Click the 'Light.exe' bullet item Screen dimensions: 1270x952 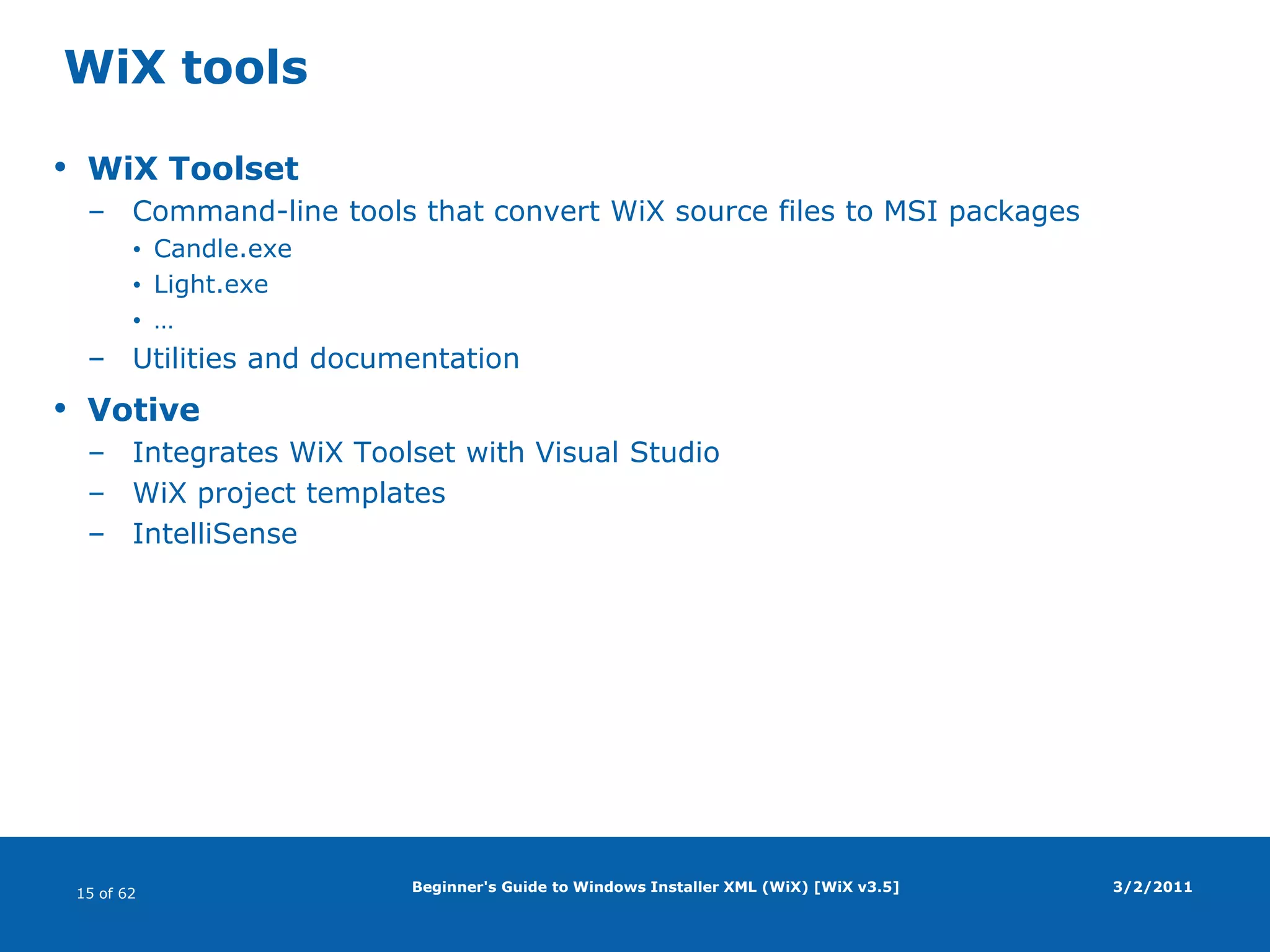(211, 284)
